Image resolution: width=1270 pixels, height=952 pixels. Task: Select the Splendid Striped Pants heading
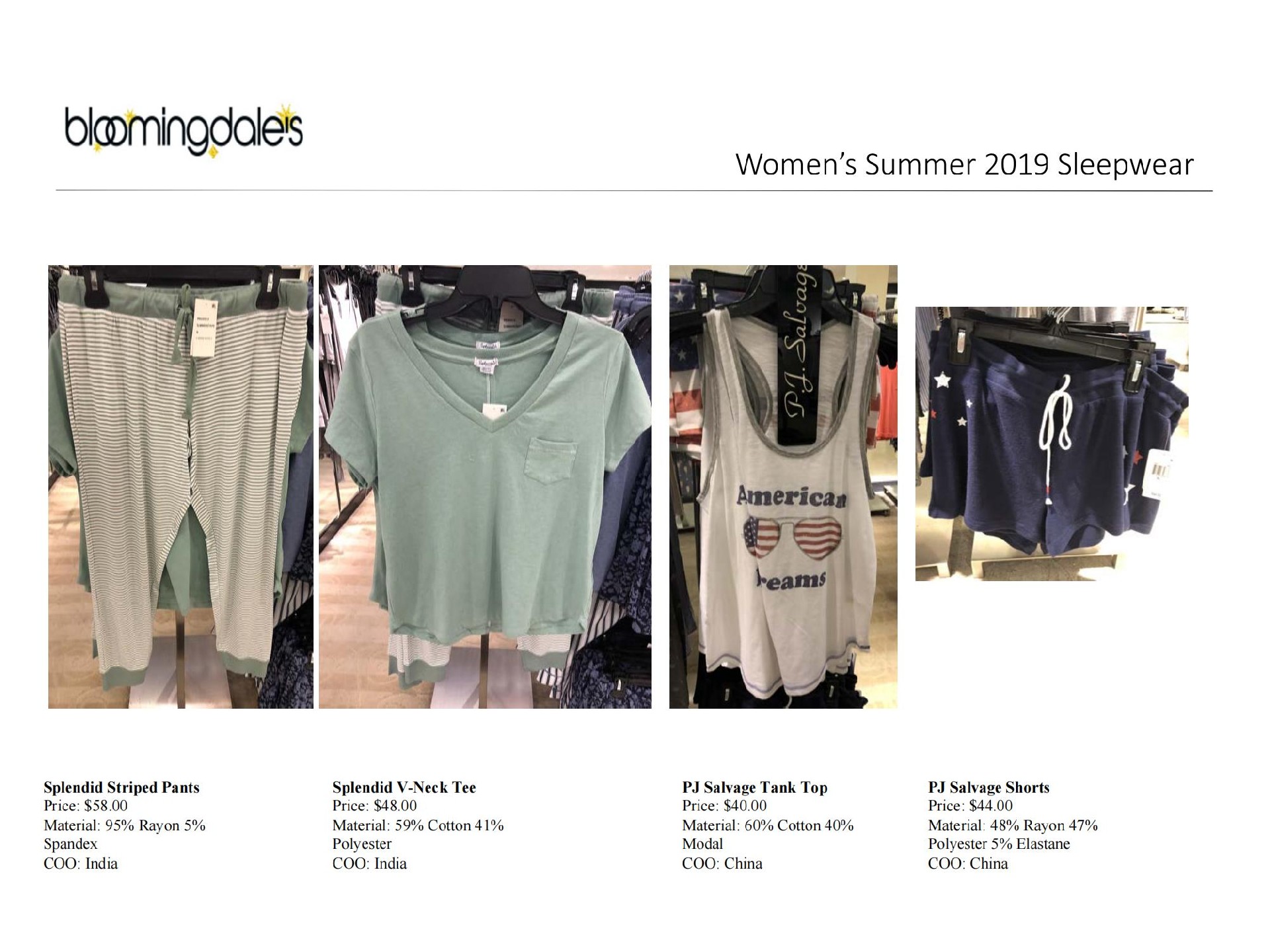click(x=121, y=787)
